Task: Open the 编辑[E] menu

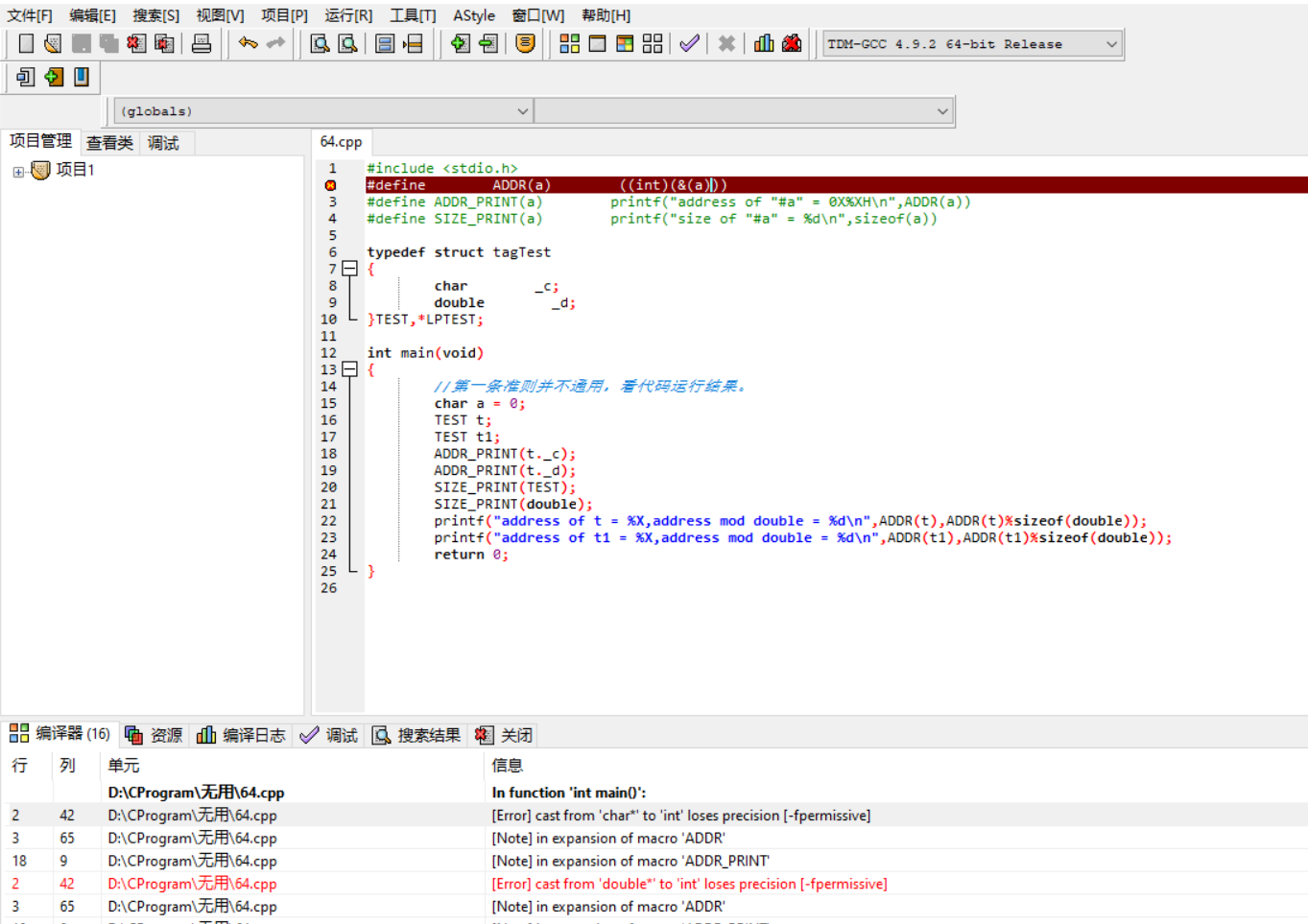Action: [x=93, y=15]
